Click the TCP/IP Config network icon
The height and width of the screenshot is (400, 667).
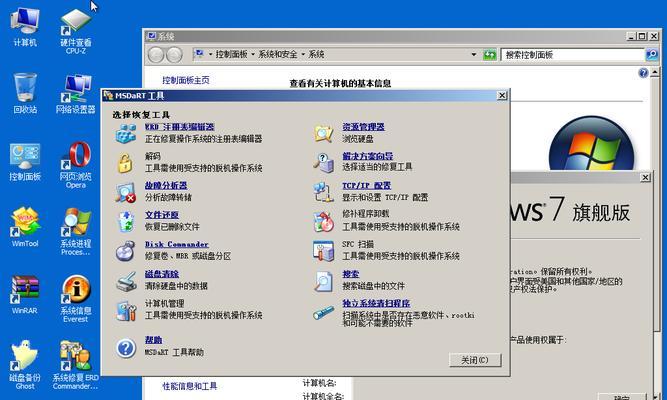coord(324,192)
